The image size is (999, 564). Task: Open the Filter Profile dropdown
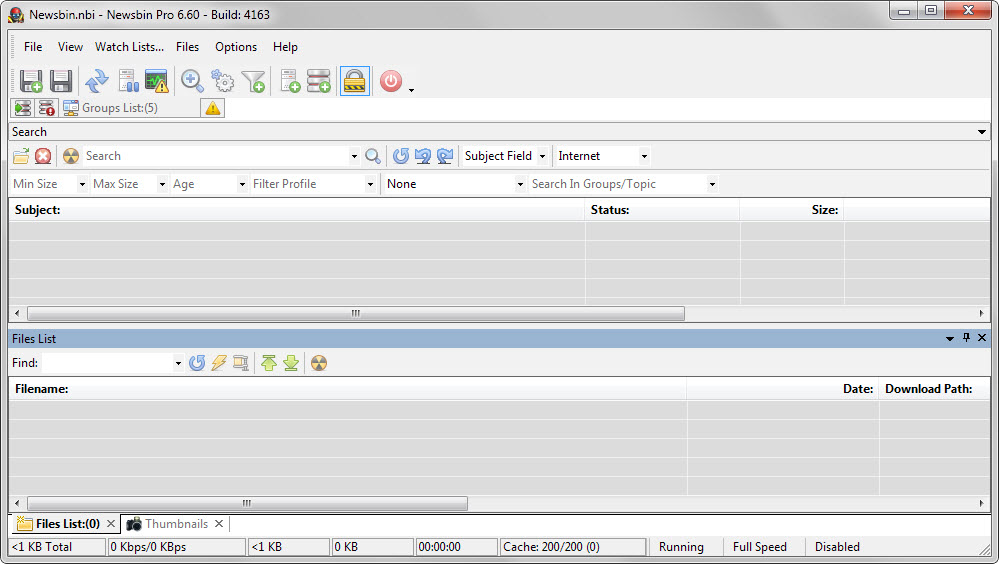point(370,184)
